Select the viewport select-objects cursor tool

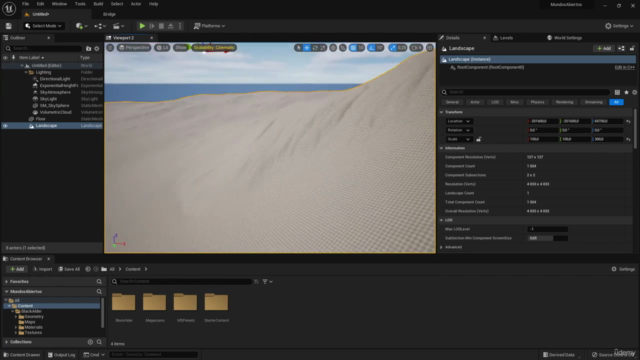point(298,48)
